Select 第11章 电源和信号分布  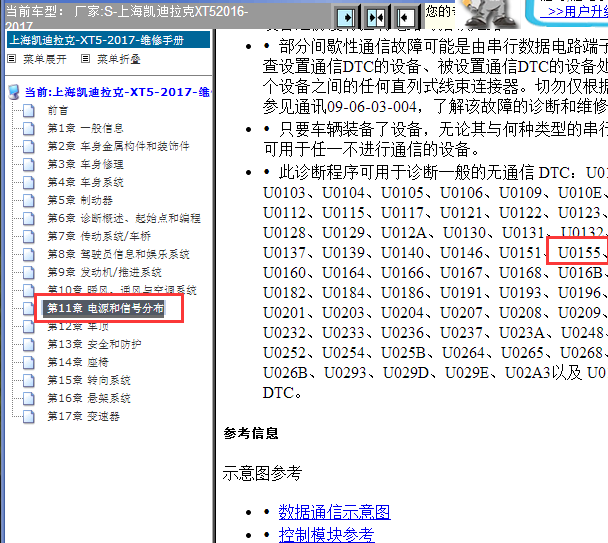point(104,308)
